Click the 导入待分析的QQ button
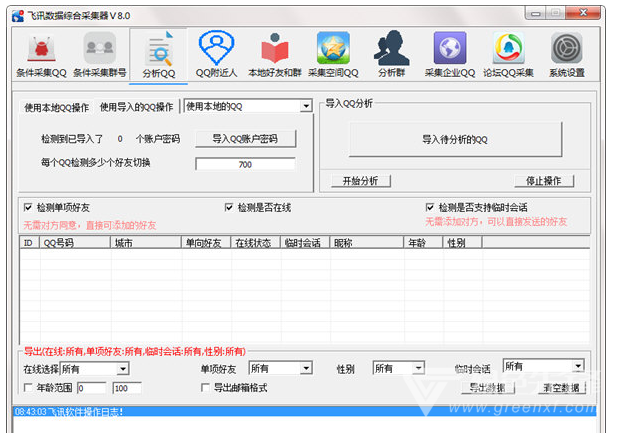Viewport: 617px width, 433px height. pyautogui.click(x=455, y=139)
